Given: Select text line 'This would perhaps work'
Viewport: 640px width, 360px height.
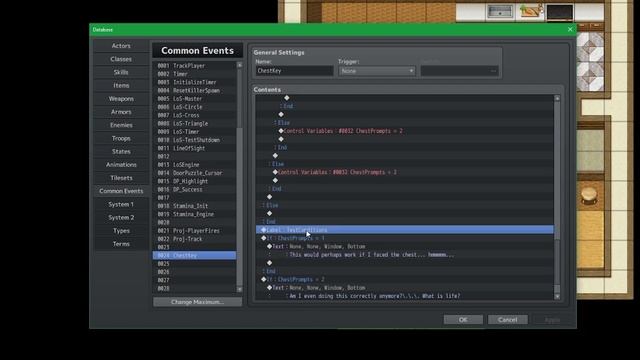Looking at the screenshot, I should pyautogui.click(x=404, y=255).
